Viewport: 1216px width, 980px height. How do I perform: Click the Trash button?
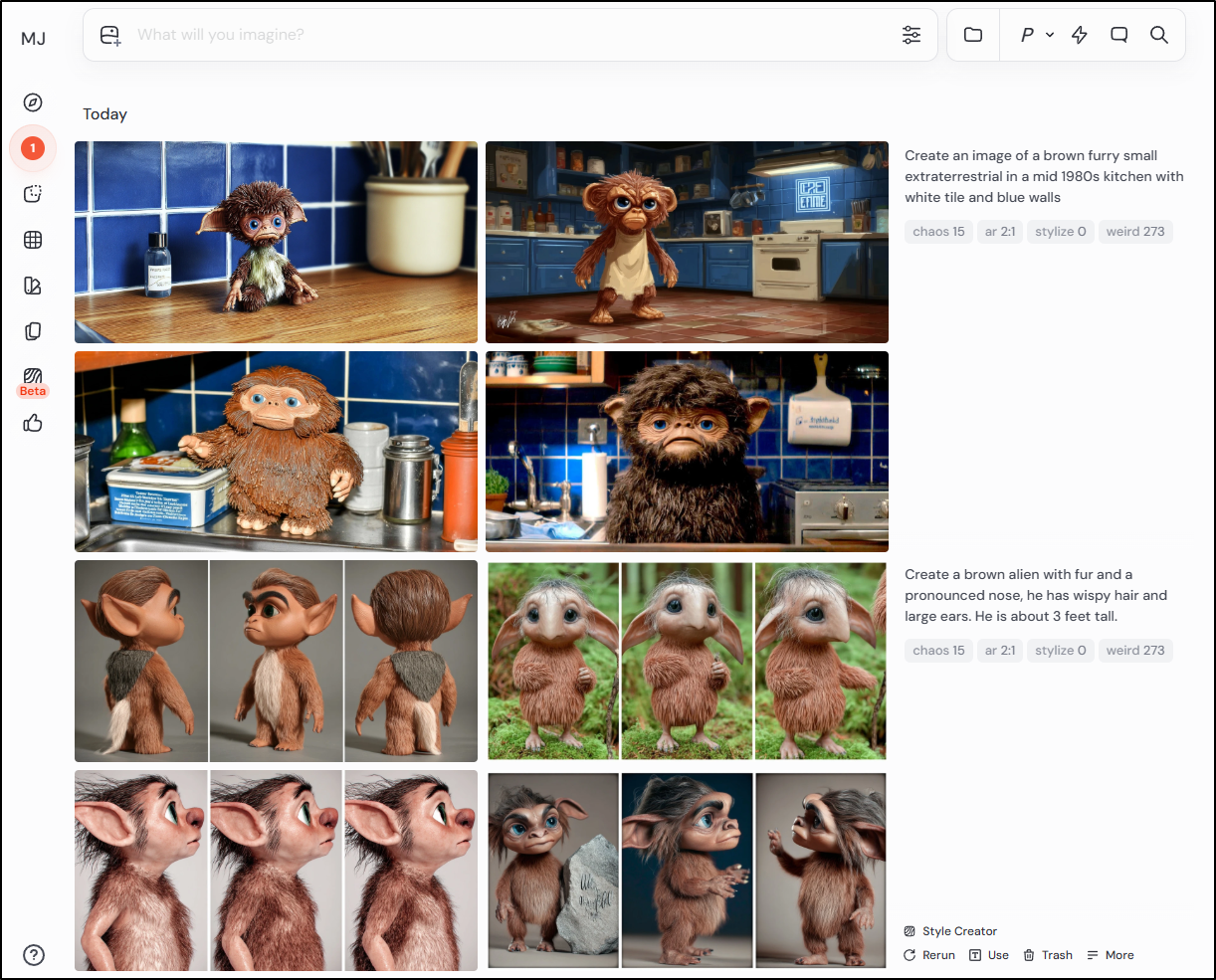(x=1048, y=955)
